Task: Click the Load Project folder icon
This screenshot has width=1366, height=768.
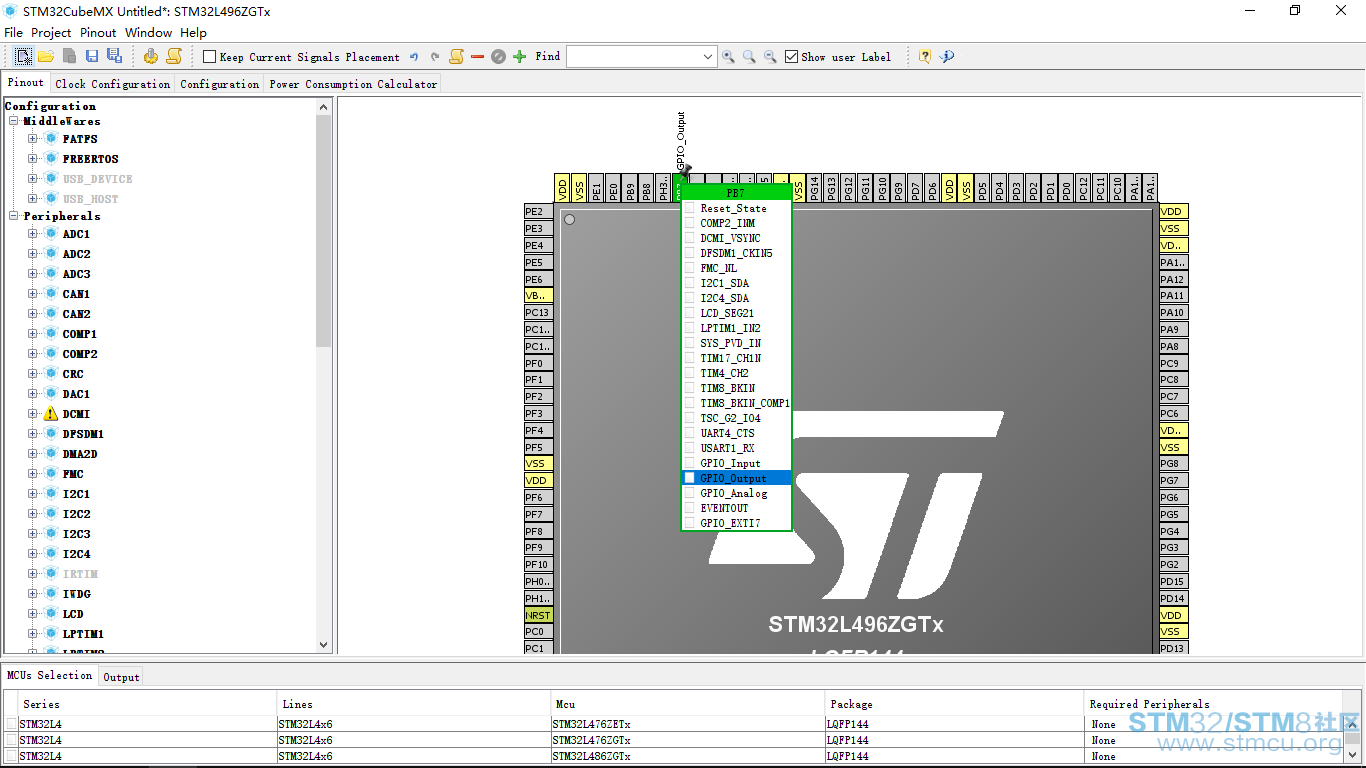Action: point(46,56)
